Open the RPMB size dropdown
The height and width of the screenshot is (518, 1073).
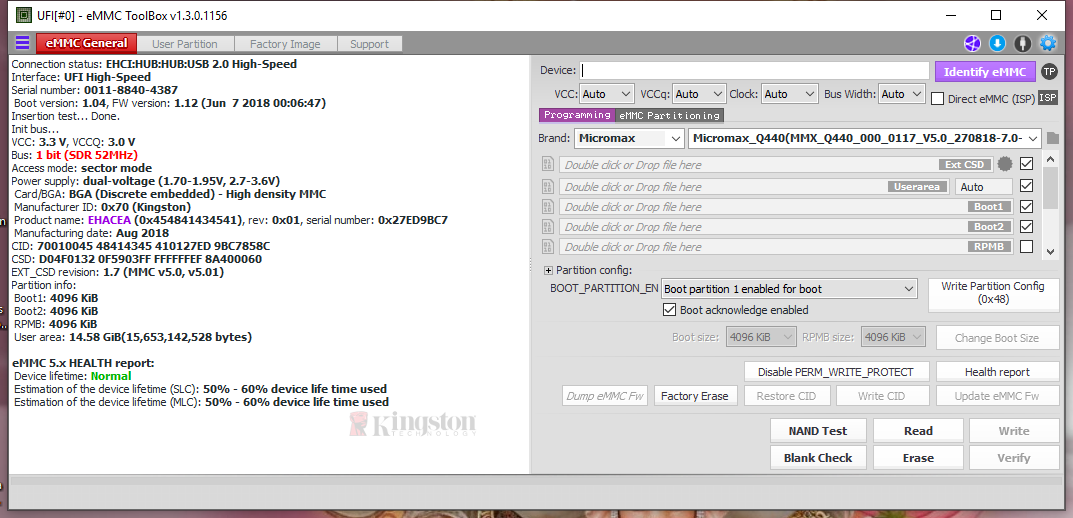tap(894, 337)
